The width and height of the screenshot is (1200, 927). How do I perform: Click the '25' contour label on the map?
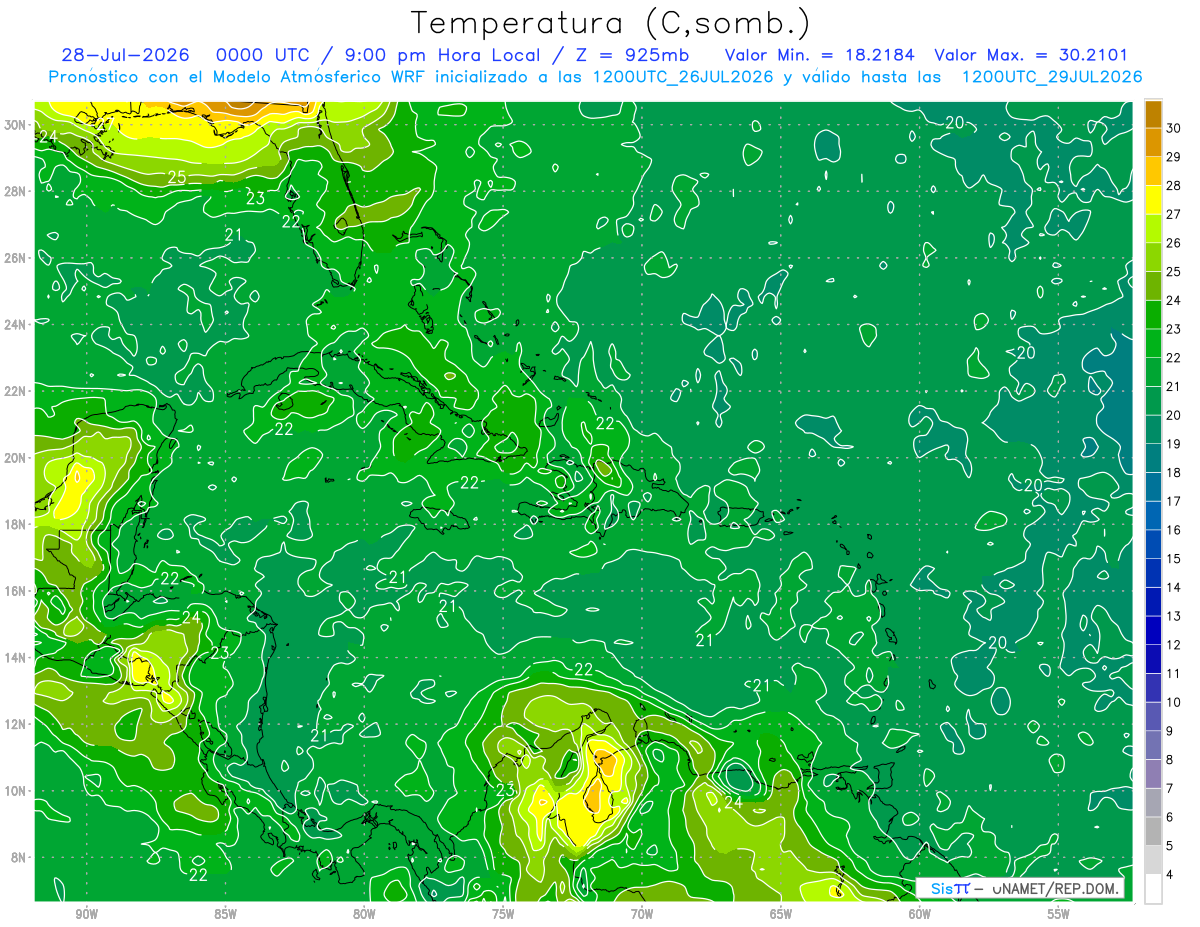click(177, 178)
